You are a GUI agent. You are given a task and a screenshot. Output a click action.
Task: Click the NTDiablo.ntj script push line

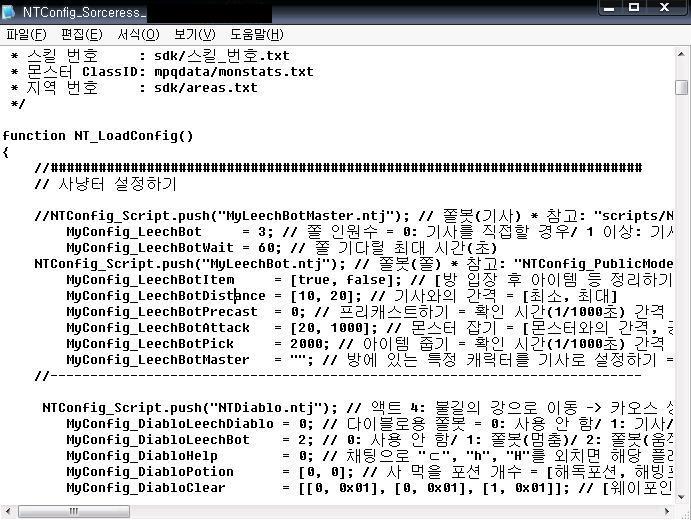(x=358, y=408)
